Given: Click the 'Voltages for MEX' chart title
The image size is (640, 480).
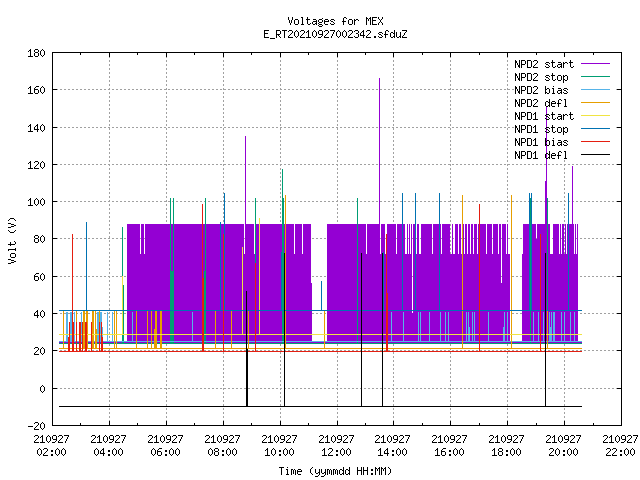Looking at the screenshot, I should (x=335, y=21).
